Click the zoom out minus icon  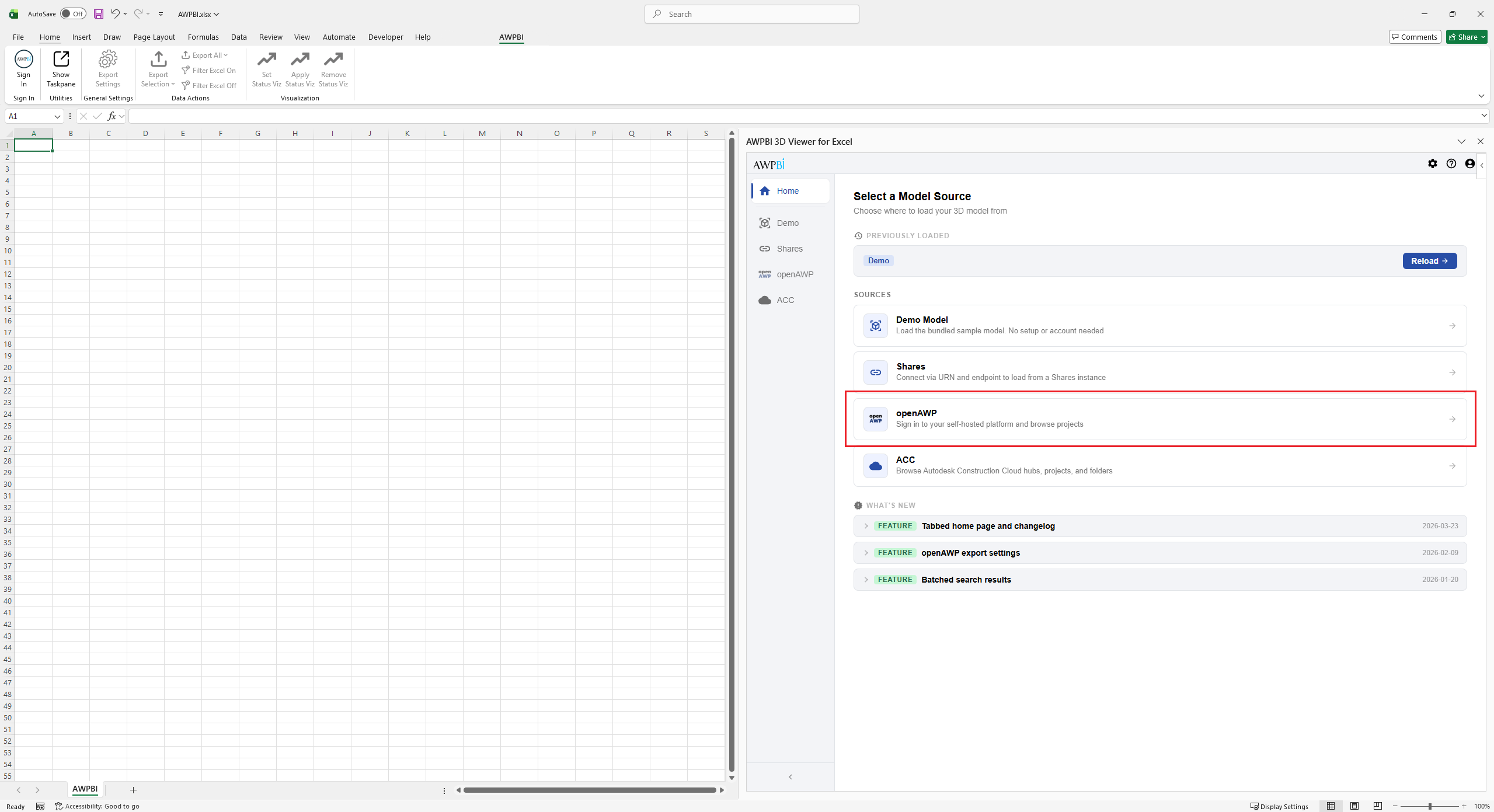point(1395,806)
